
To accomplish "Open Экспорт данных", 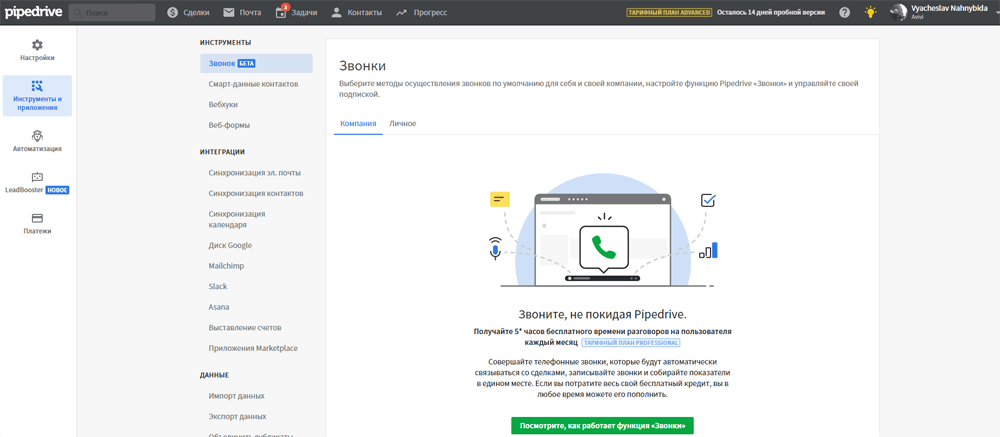I will tap(237, 416).
